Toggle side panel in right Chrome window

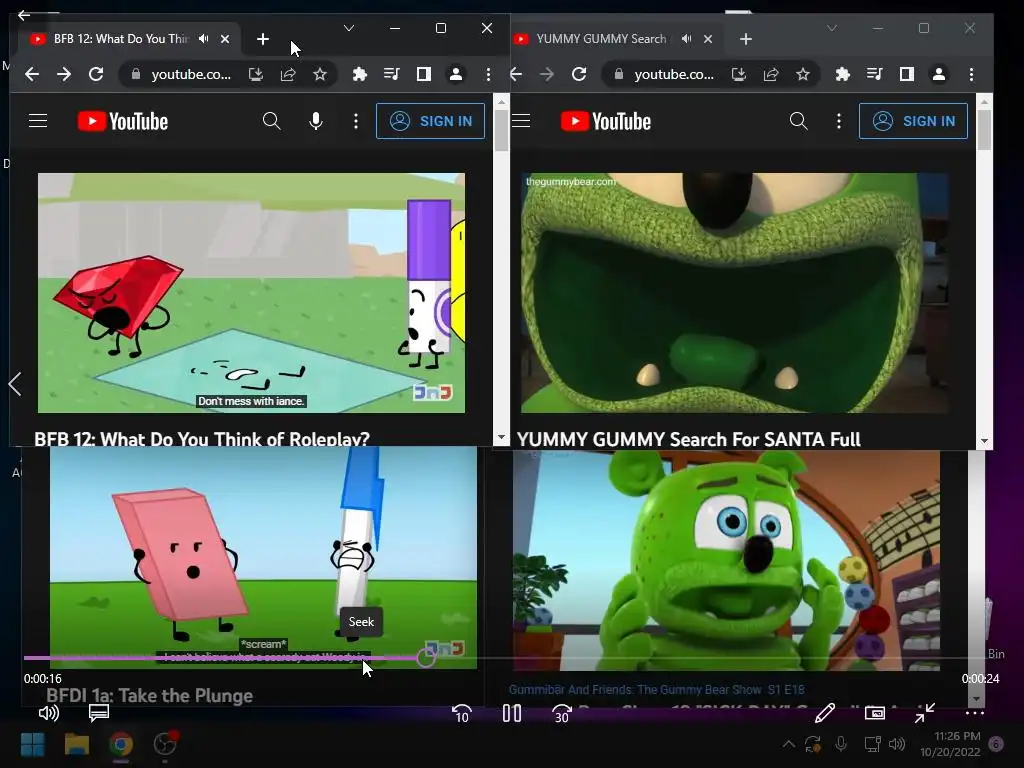click(907, 74)
